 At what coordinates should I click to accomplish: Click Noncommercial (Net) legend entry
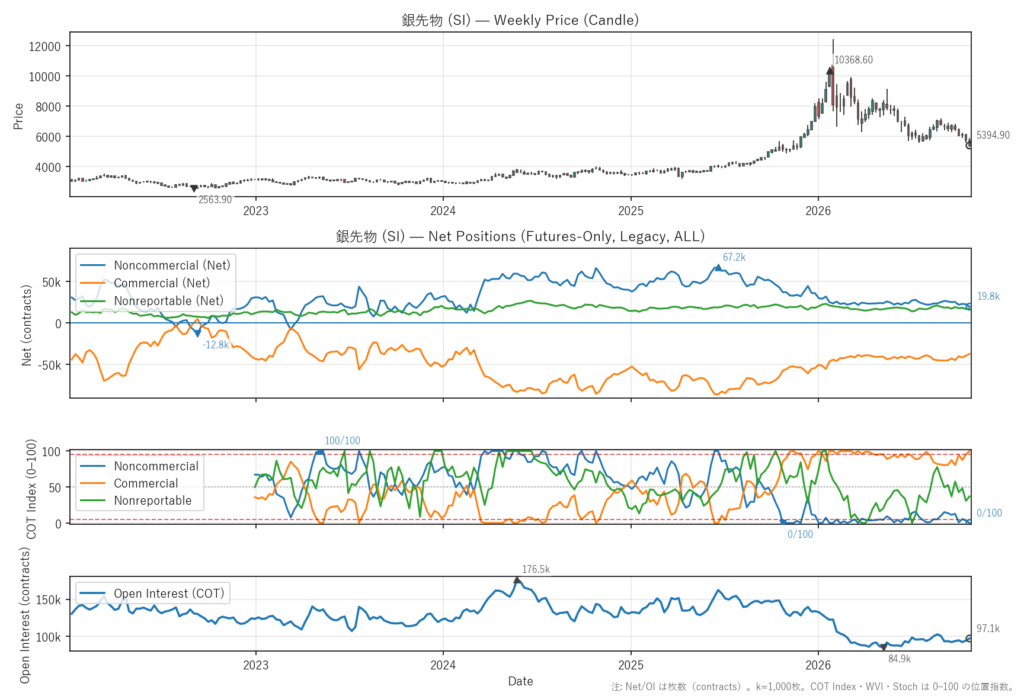click(155, 265)
